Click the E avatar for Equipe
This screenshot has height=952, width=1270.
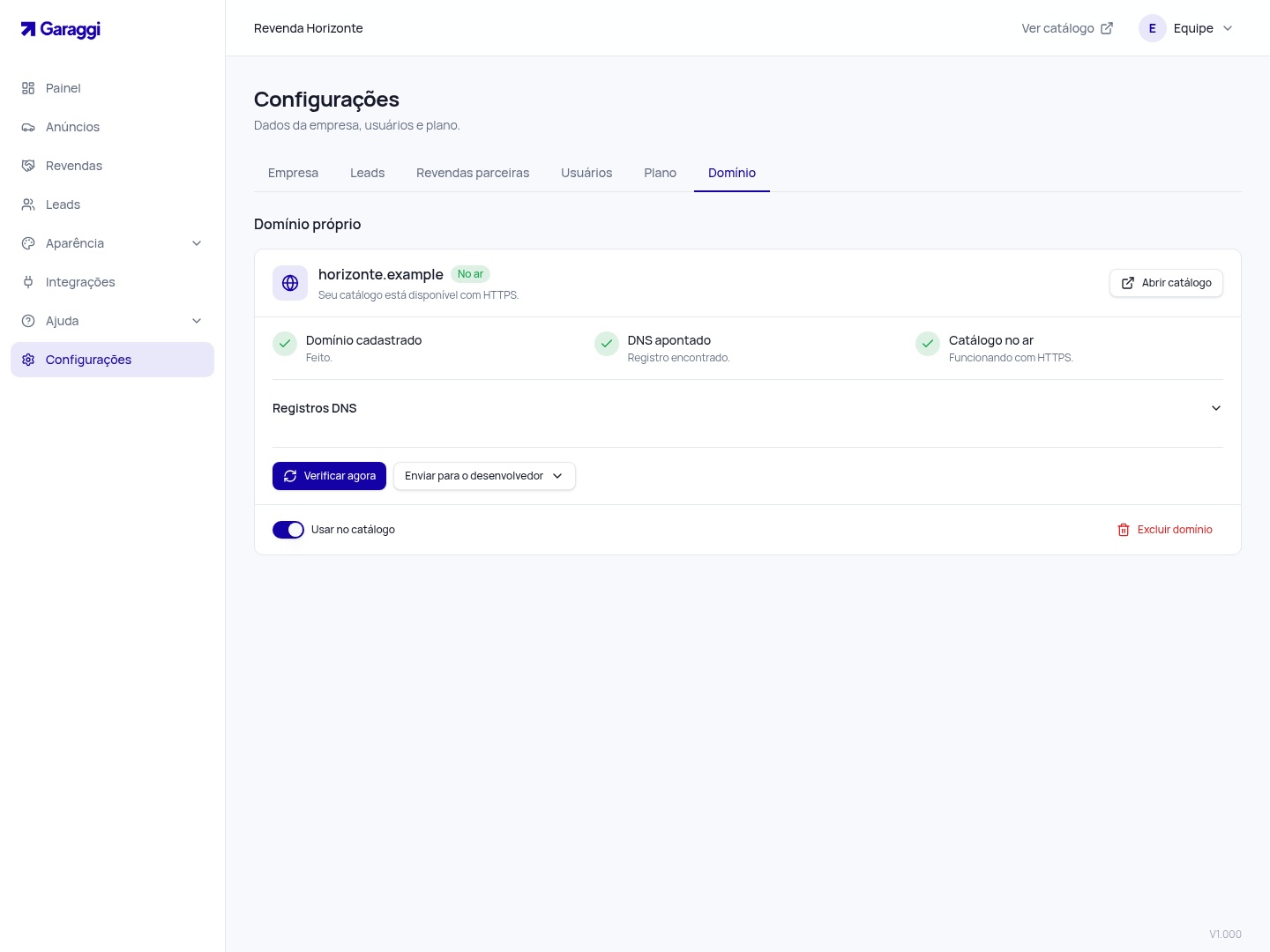pyautogui.click(x=1153, y=28)
